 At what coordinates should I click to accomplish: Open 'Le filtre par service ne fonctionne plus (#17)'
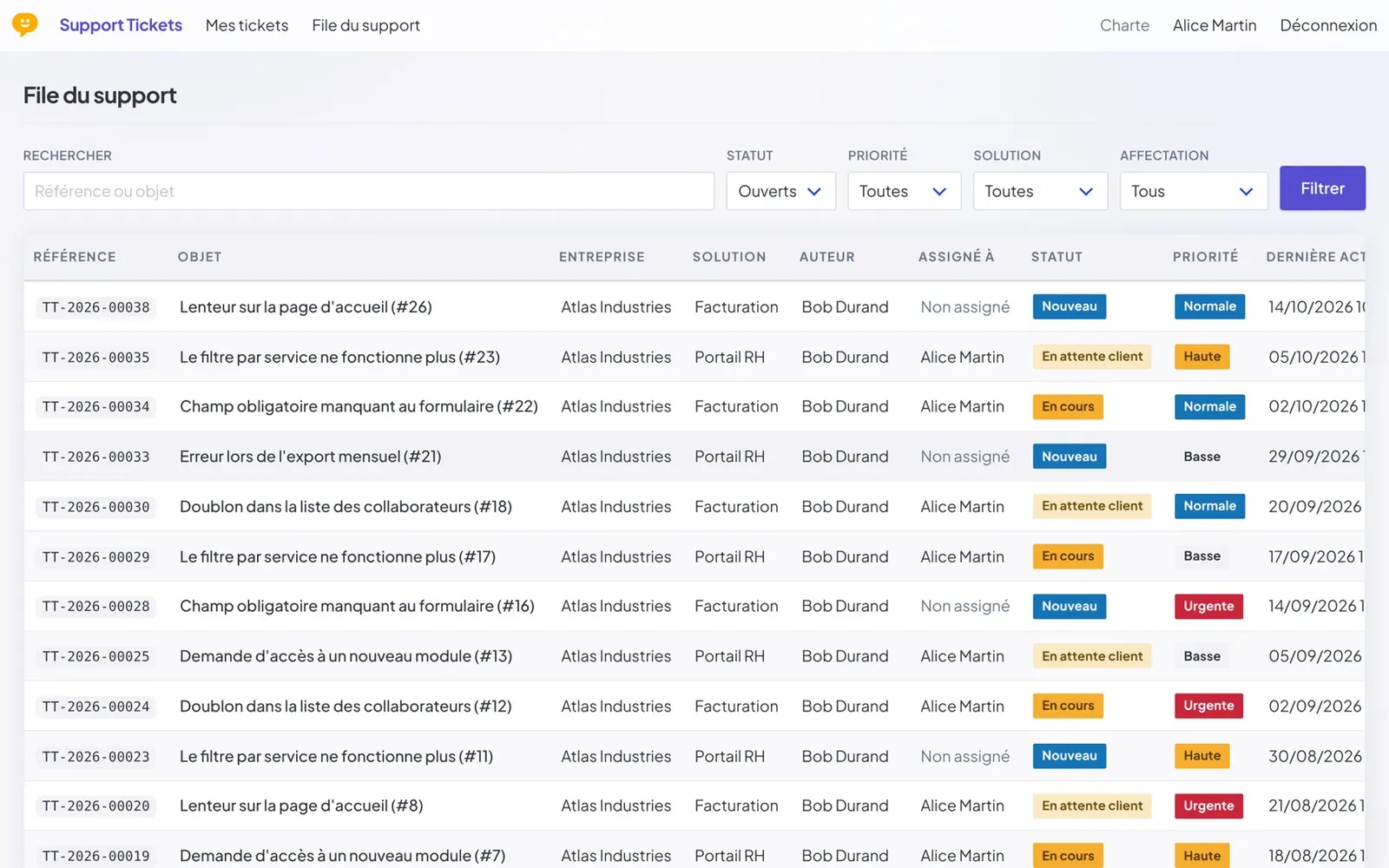coord(338,557)
